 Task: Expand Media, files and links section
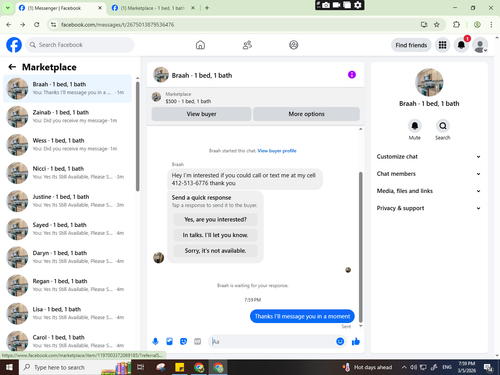tap(429, 191)
